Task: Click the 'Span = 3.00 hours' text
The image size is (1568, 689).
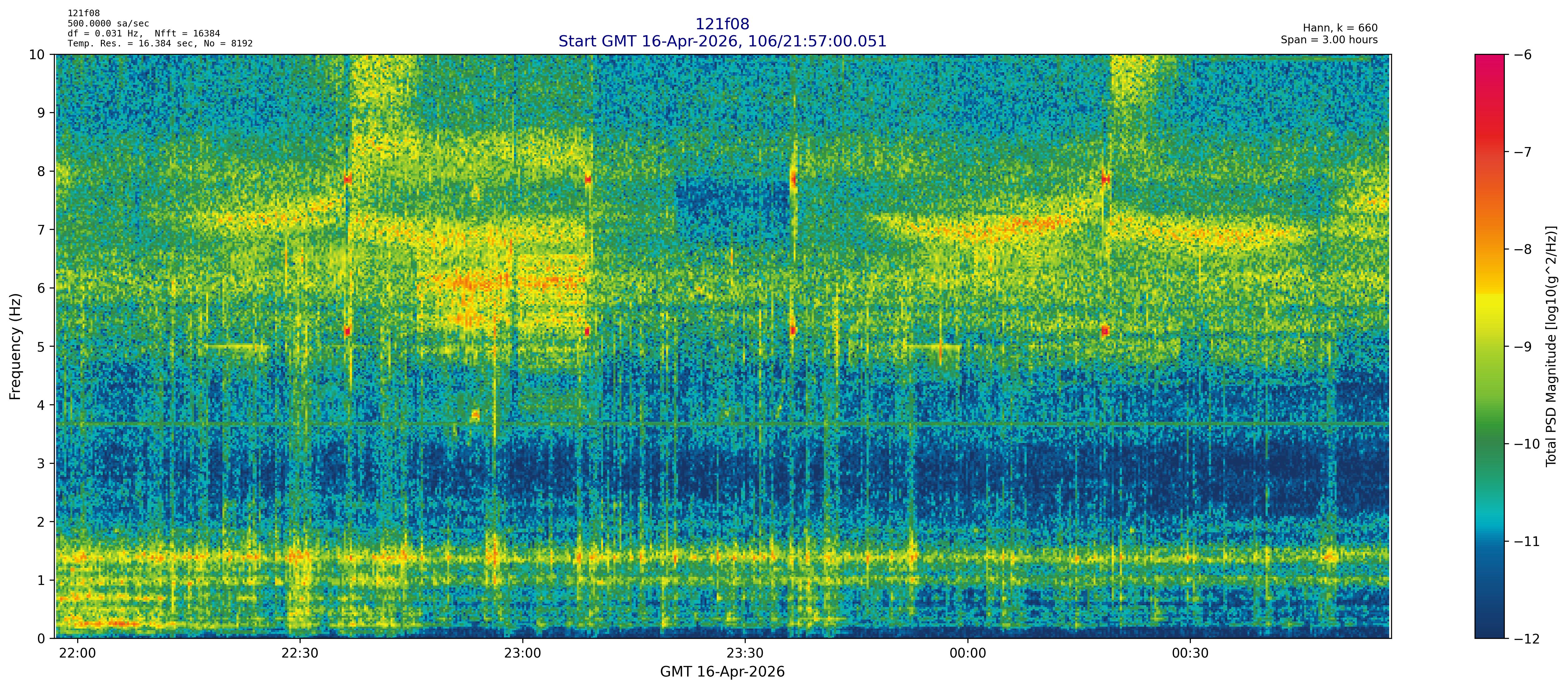Action: click(x=1329, y=40)
